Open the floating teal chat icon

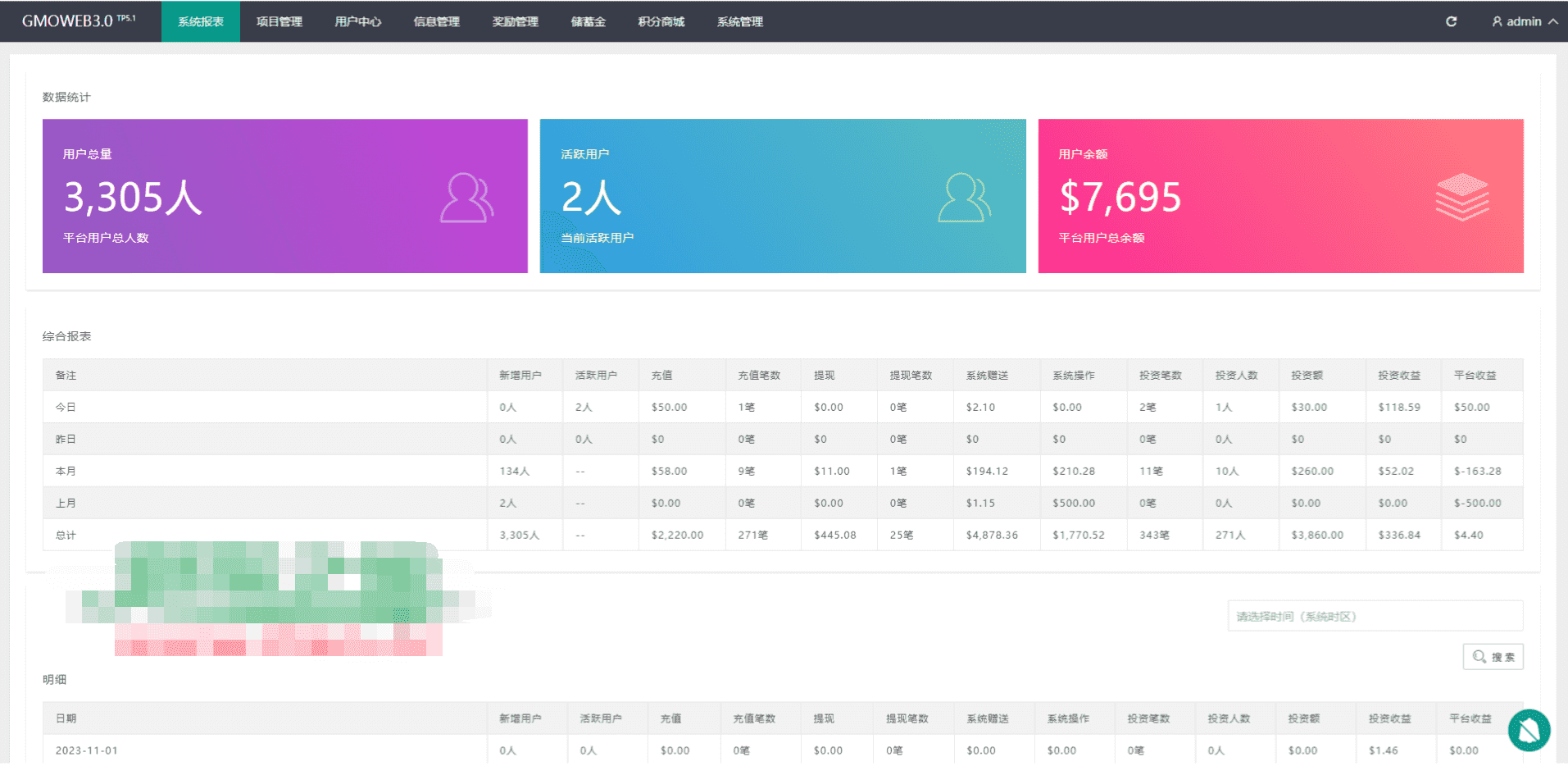pos(1529,730)
